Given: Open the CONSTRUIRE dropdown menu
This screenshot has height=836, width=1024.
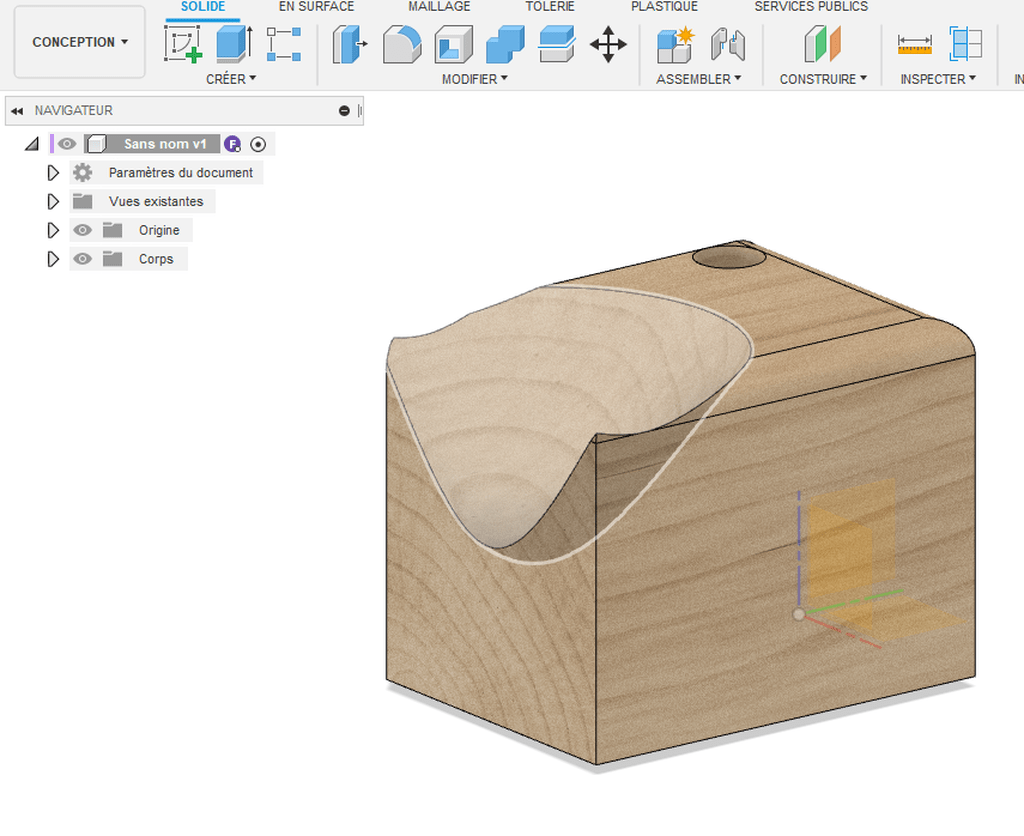Looking at the screenshot, I should point(823,79).
